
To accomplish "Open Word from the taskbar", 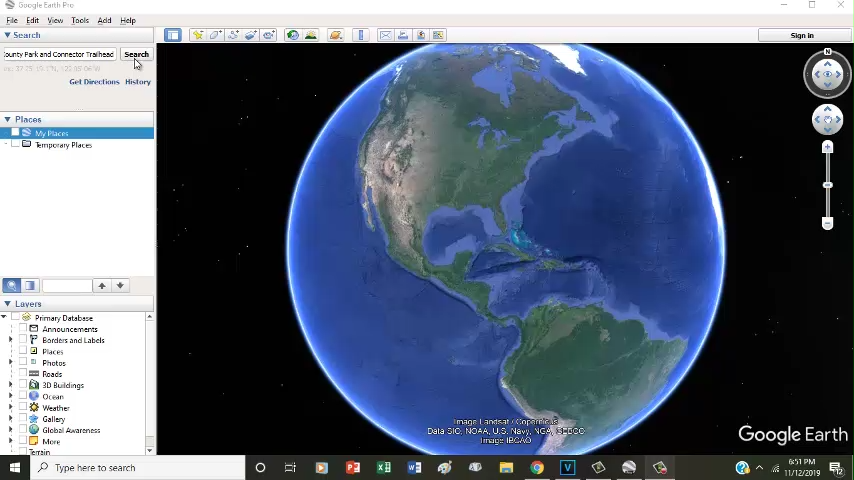I will (414, 467).
